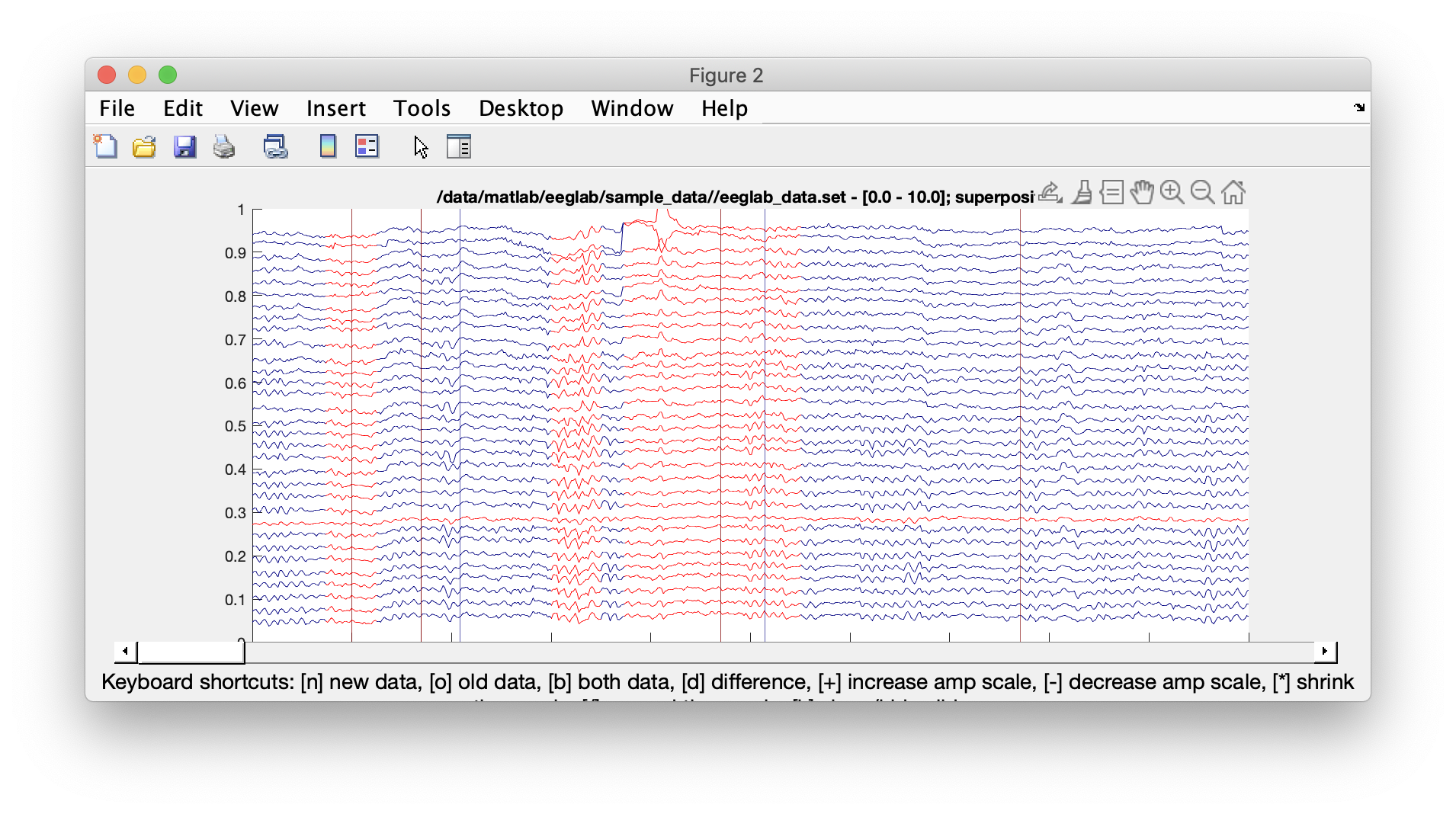
Task: Select the data brush tool
Action: click(1082, 193)
